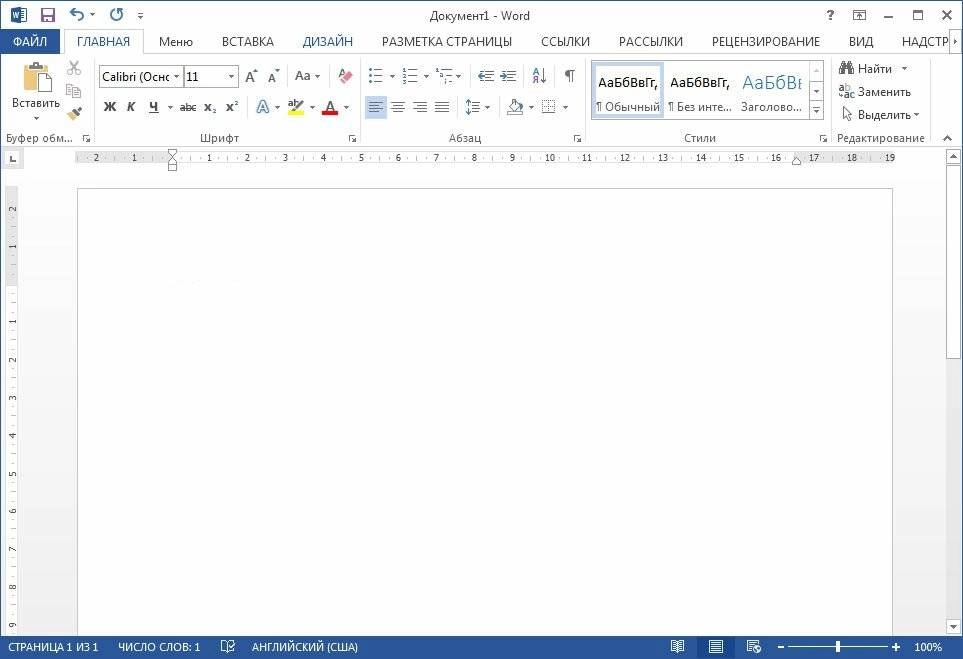
Task: Open the font name dropdown
Action: tap(177, 77)
